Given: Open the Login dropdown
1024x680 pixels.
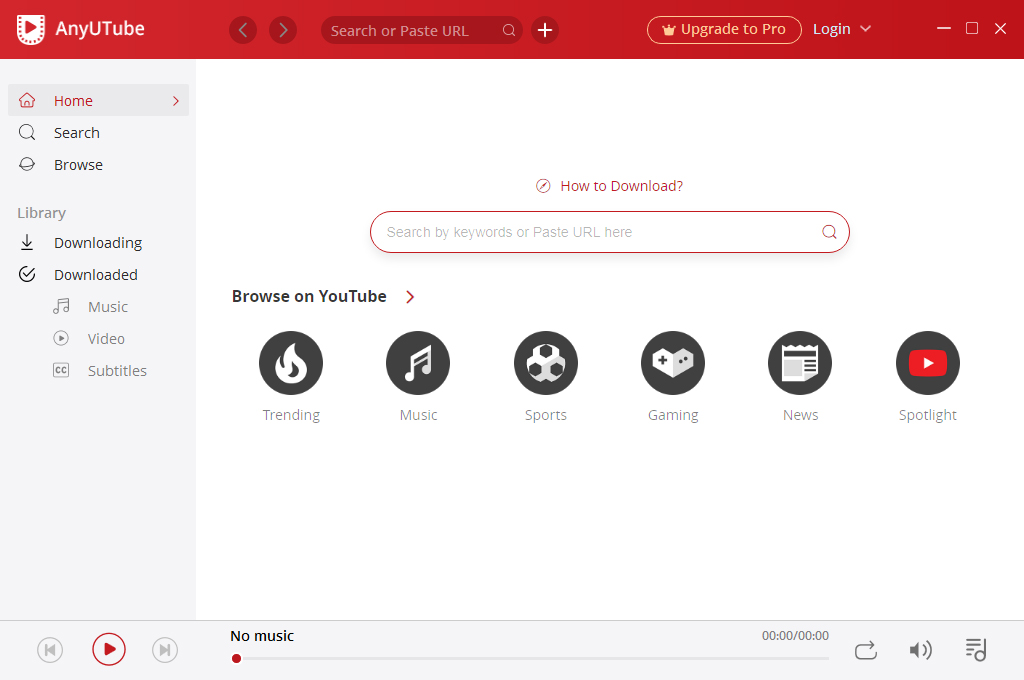Looking at the screenshot, I should tap(842, 29).
